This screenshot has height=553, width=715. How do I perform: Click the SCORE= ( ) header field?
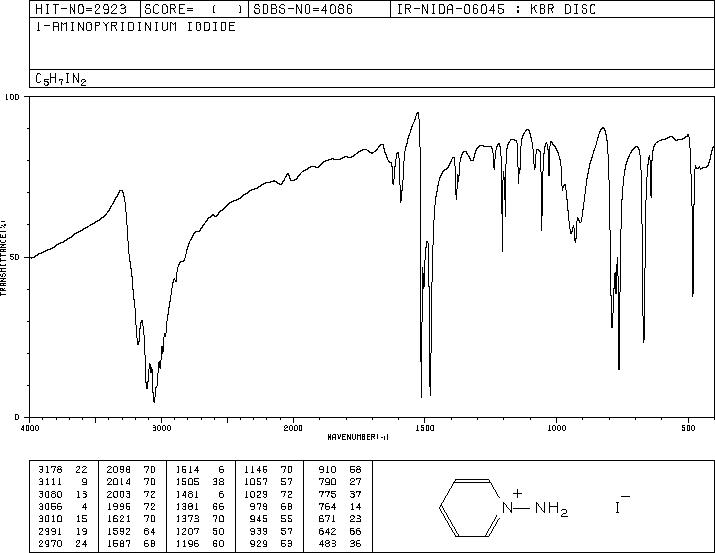(193, 9)
